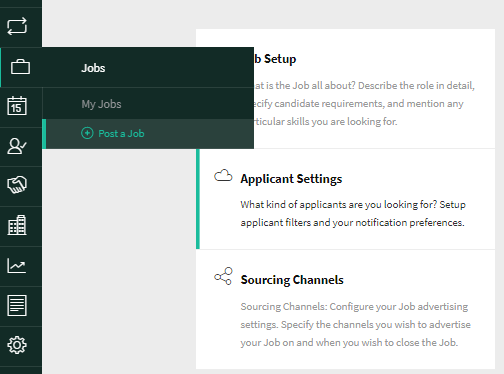
Task: Open the handshake icon in sidebar
Action: click(17, 185)
